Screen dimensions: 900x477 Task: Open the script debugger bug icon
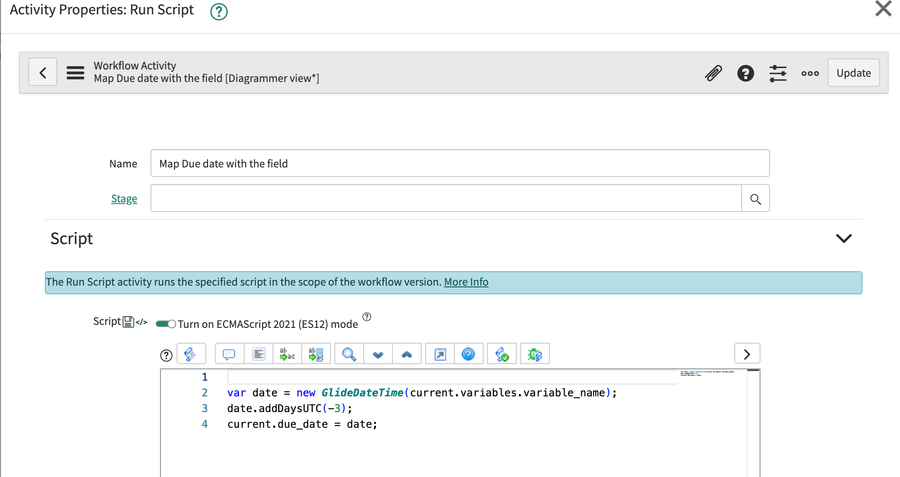pyautogui.click(x=535, y=354)
